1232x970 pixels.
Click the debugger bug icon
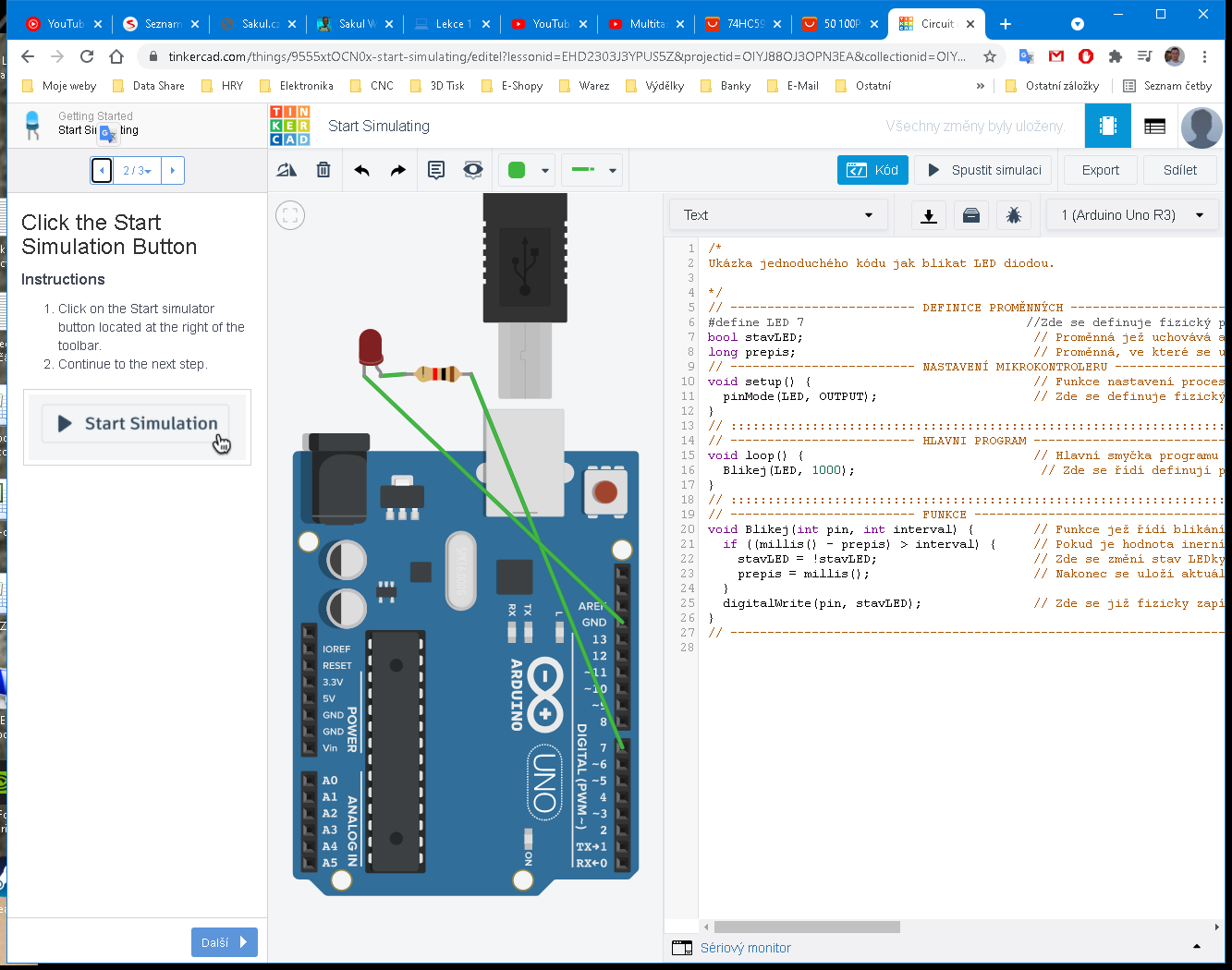tap(1014, 215)
